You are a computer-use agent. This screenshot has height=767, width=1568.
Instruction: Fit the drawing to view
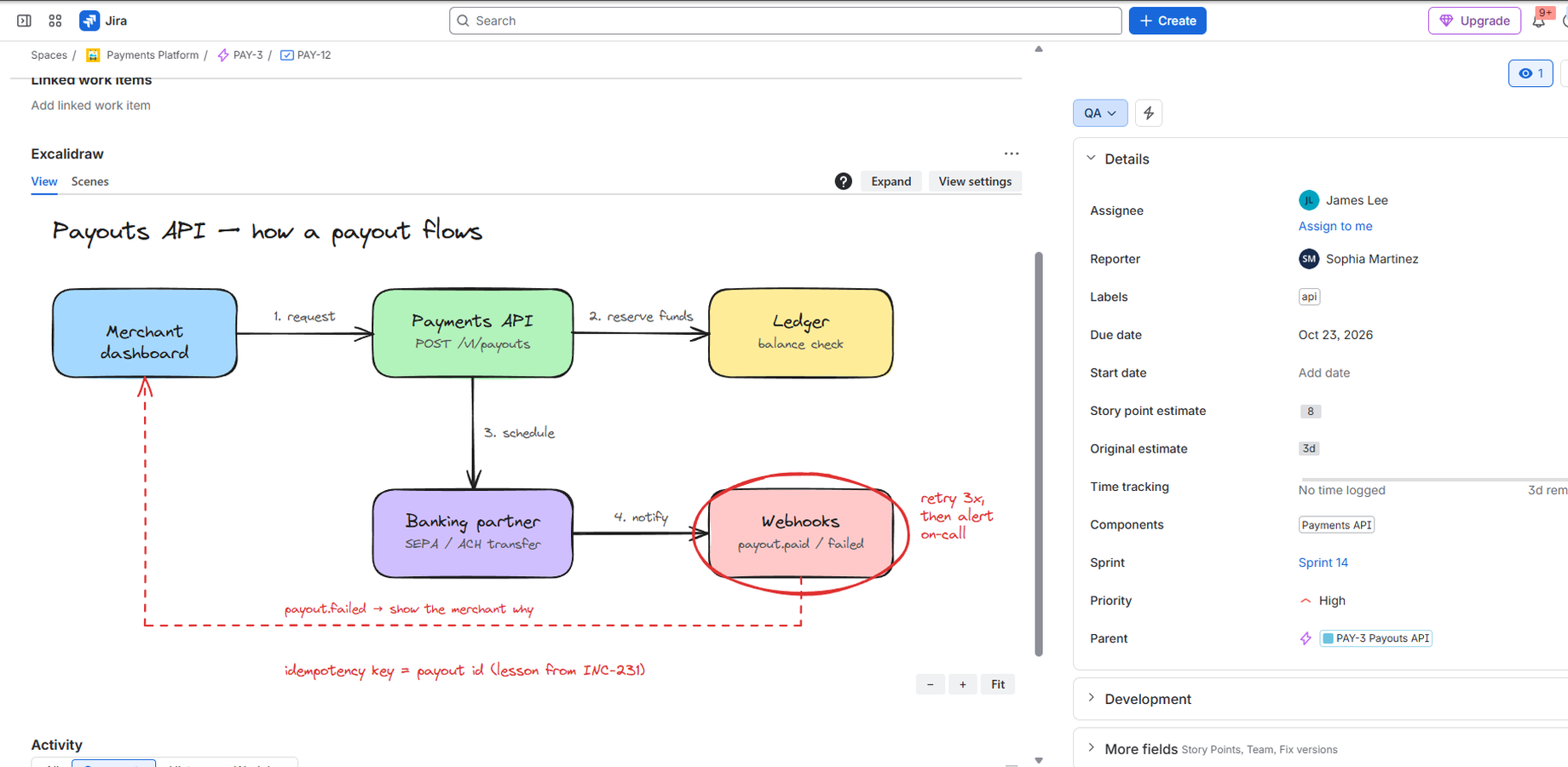click(998, 684)
